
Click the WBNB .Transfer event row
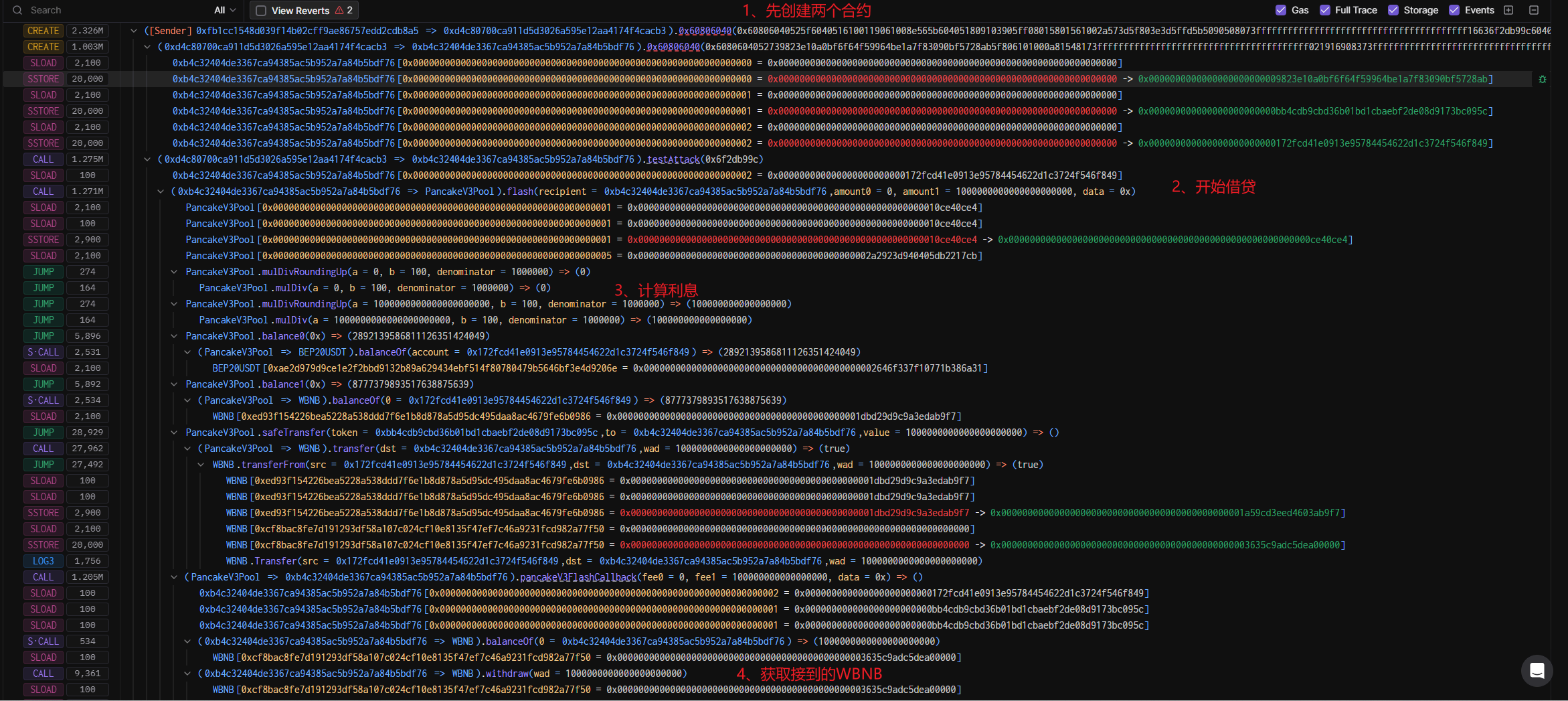[604, 561]
